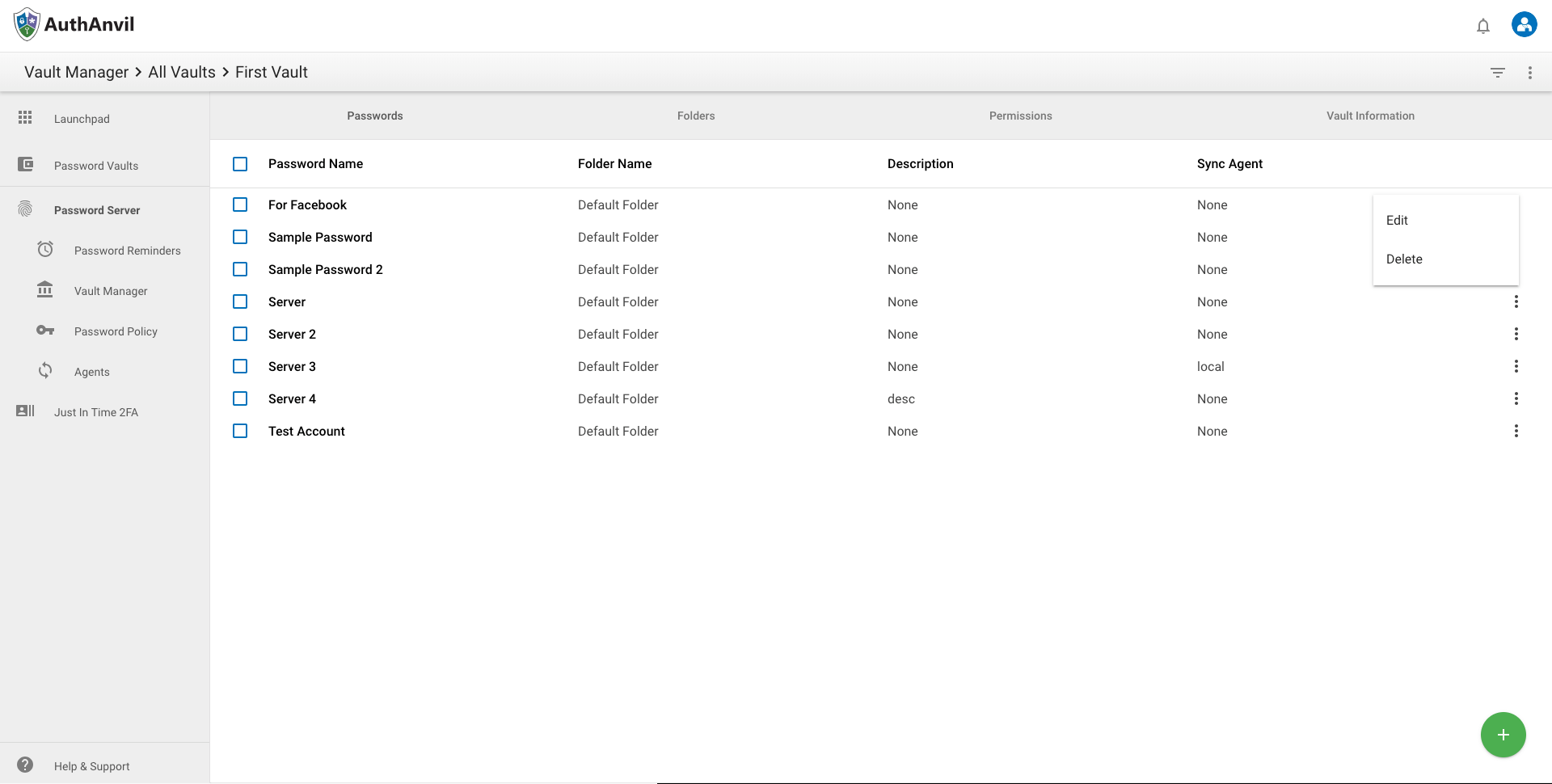Sort by Description column header
Image resolution: width=1552 pixels, height=784 pixels.
(920, 163)
